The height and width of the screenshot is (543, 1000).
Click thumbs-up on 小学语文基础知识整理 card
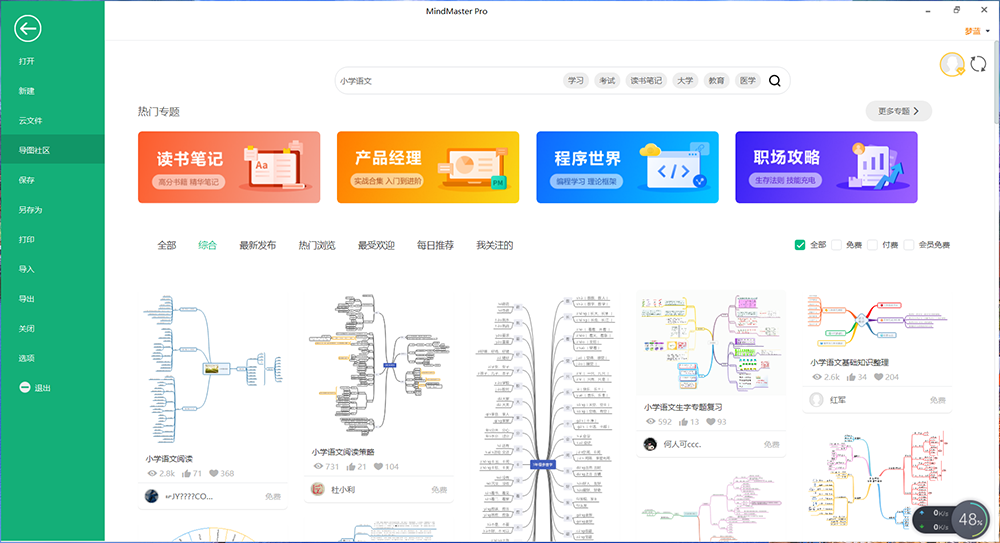pyautogui.click(x=851, y=377)
